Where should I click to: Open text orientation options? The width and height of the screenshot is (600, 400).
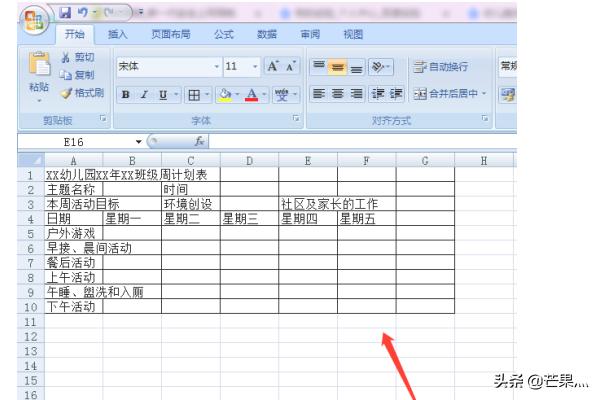click(x=380, y=67)
